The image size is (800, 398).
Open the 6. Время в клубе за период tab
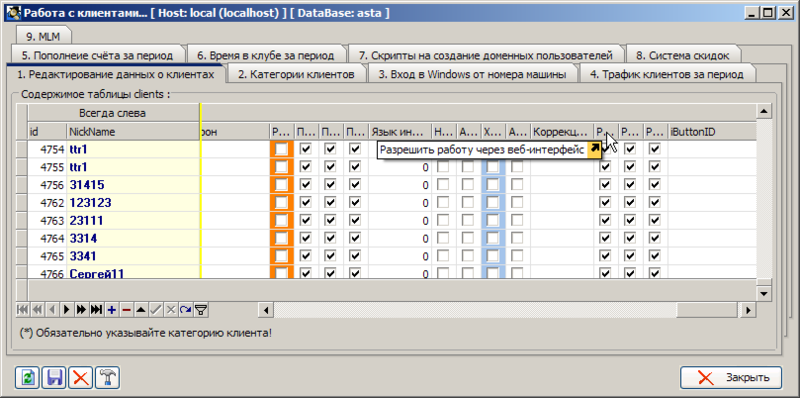point(266,55)
